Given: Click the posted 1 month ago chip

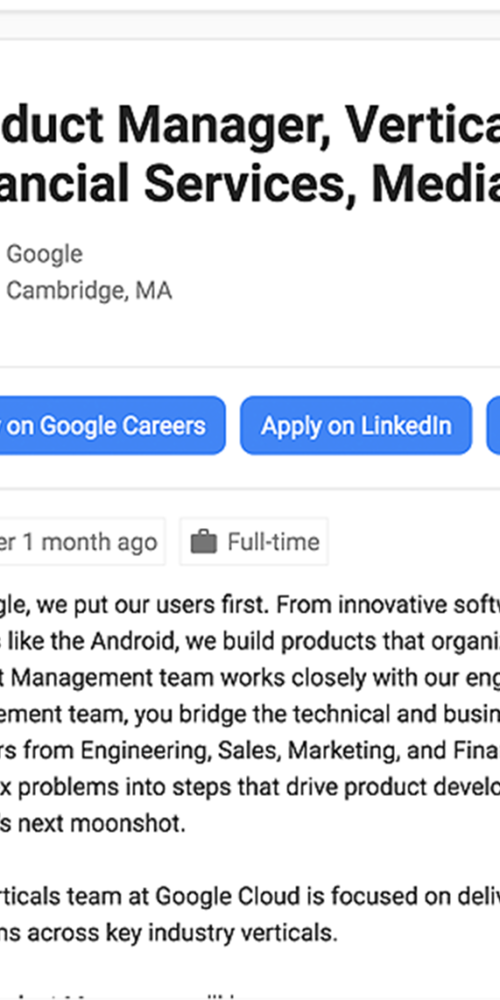Looking at the screenshot, I should (82, 541).
